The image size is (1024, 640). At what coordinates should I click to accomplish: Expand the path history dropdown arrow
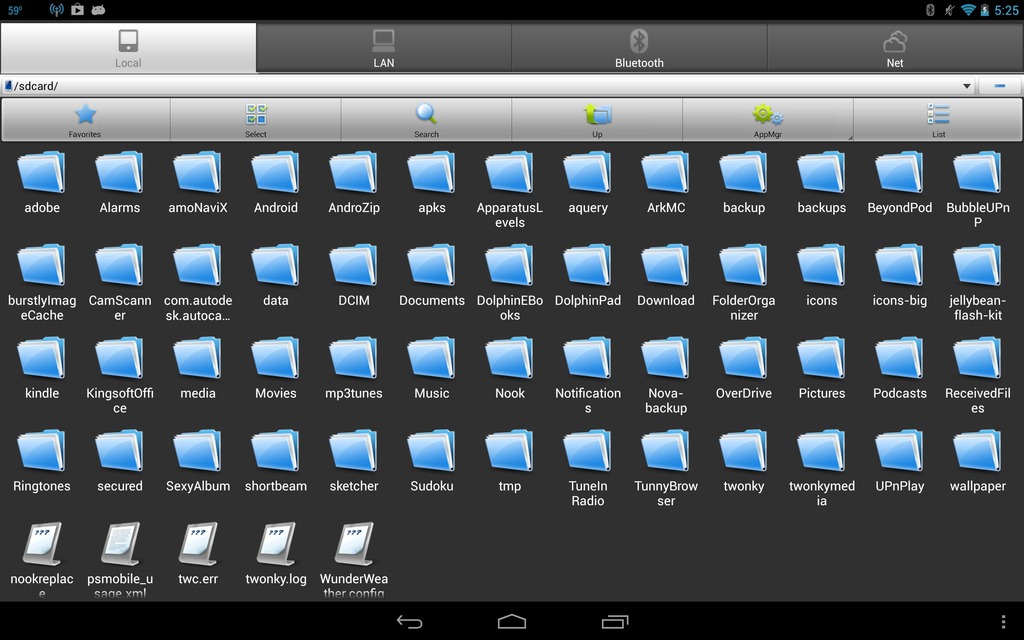[x=967, y=86]
